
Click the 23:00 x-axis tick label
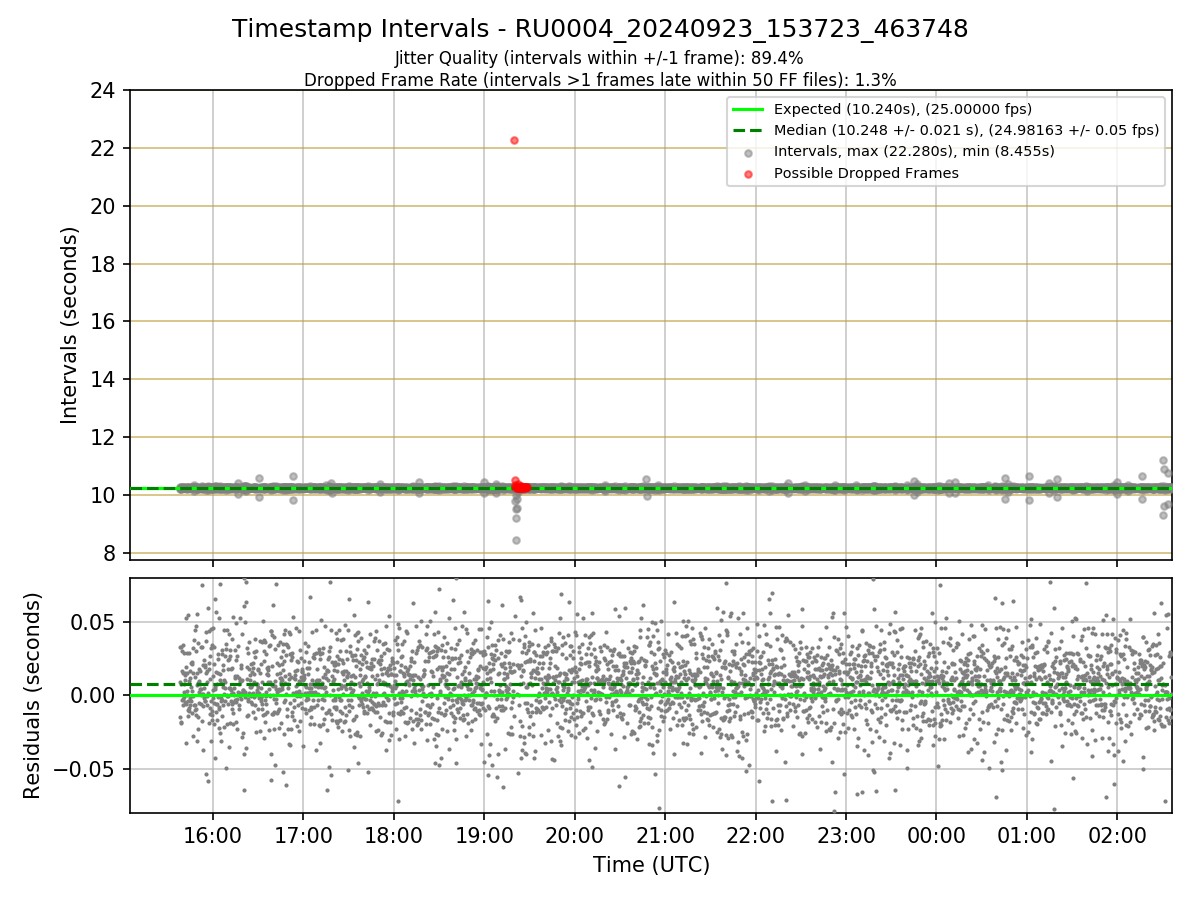pyautogui.click(x=846, y=834)
